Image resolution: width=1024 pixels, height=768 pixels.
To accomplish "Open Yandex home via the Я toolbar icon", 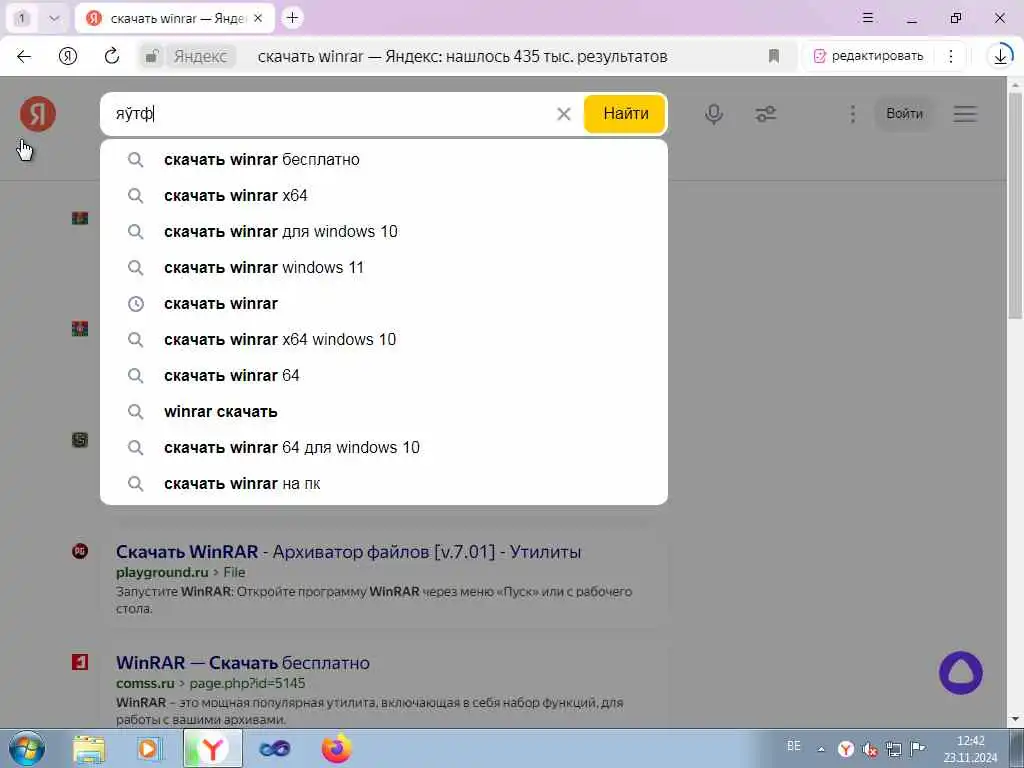I will coord(68,56).
